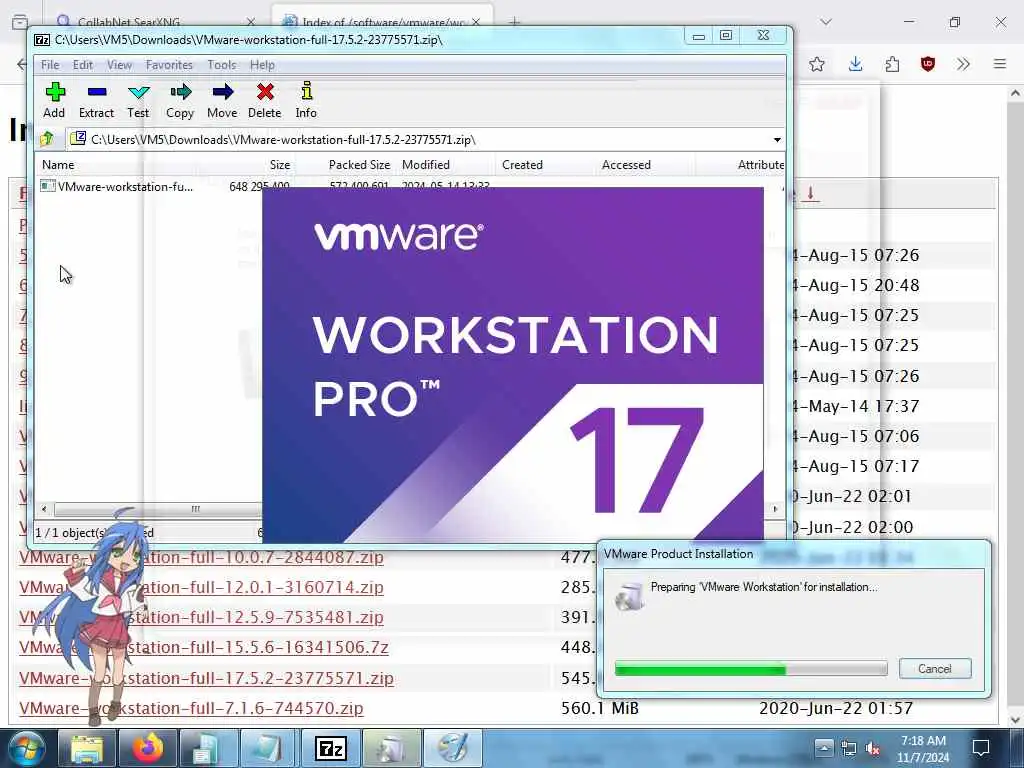The width and height of the screenshot is (1024, 768).
Task: Switch to Firefox on the taskbar
Action: 148,748
